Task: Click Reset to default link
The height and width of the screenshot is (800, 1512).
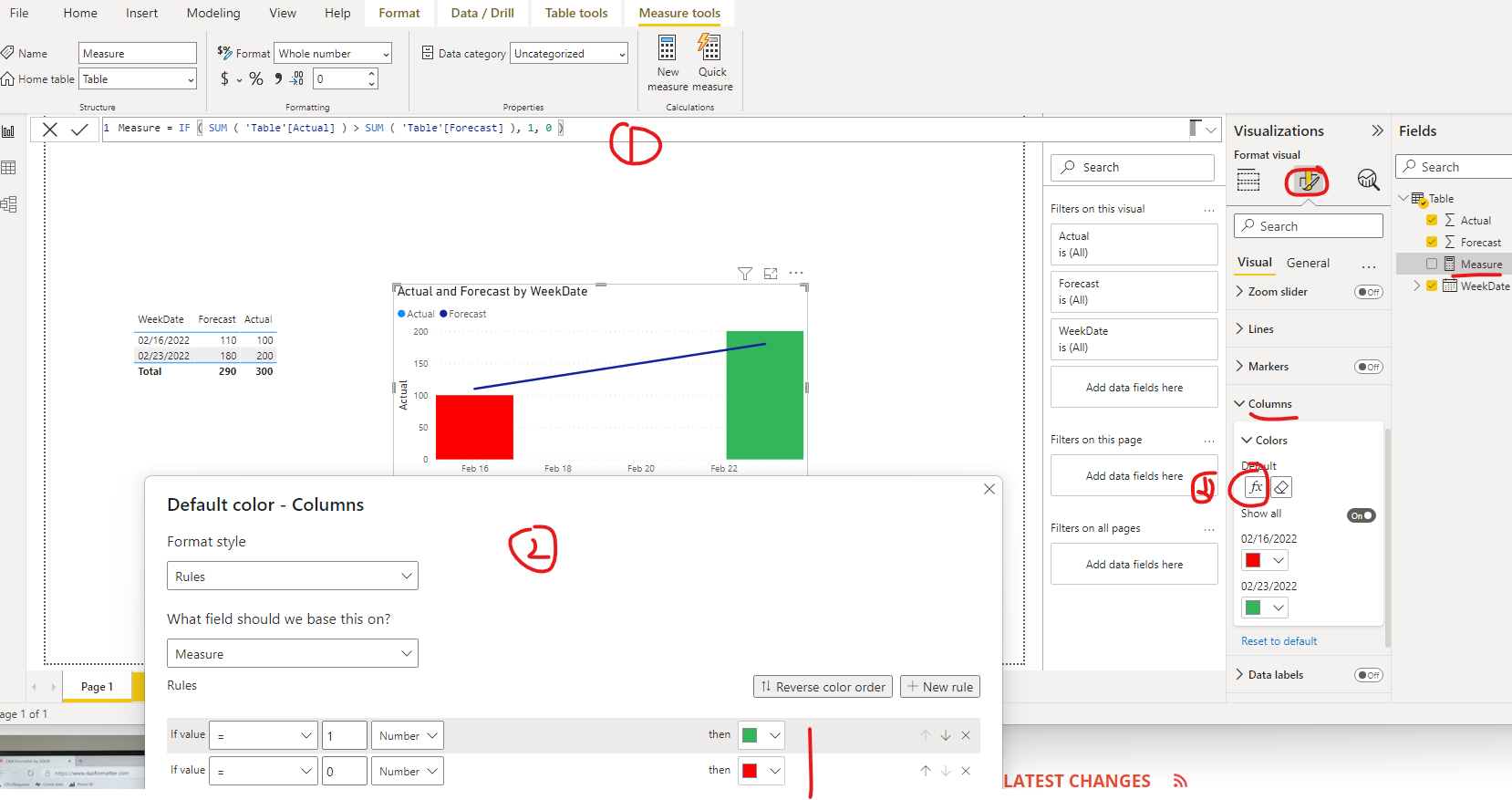Action: point(1279,641)
